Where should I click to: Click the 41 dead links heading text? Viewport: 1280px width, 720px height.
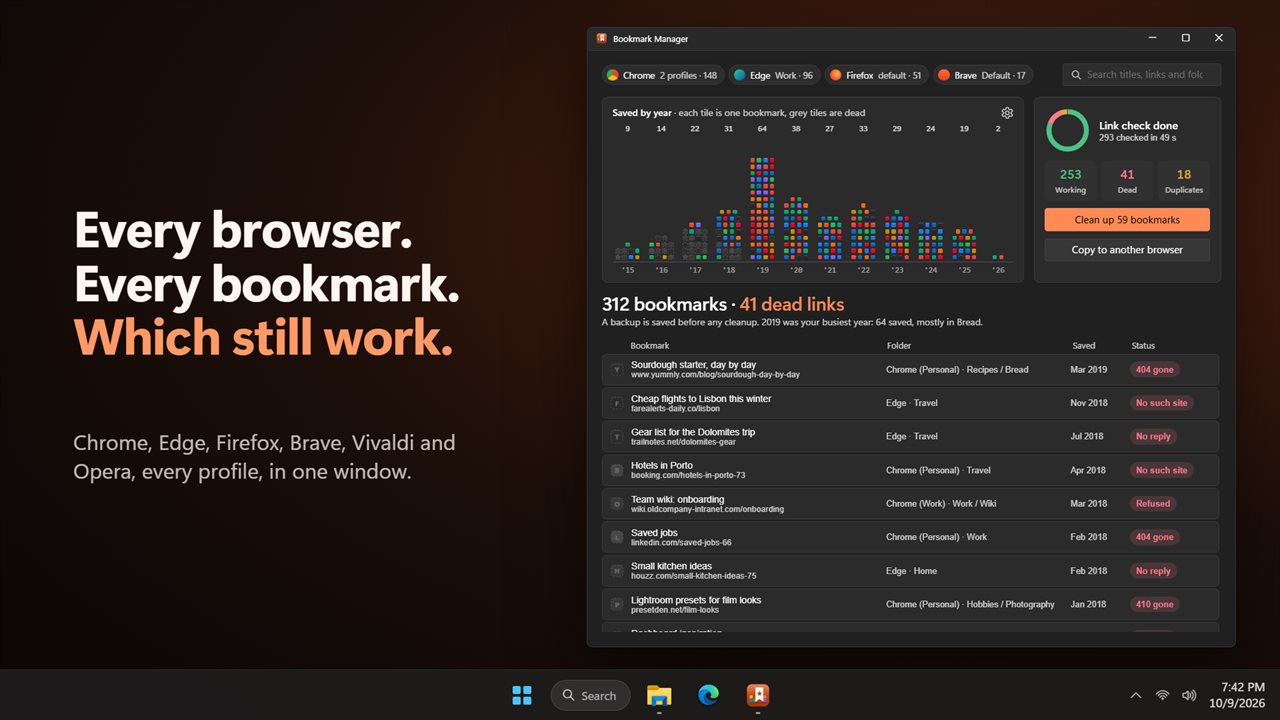(792, 304)
